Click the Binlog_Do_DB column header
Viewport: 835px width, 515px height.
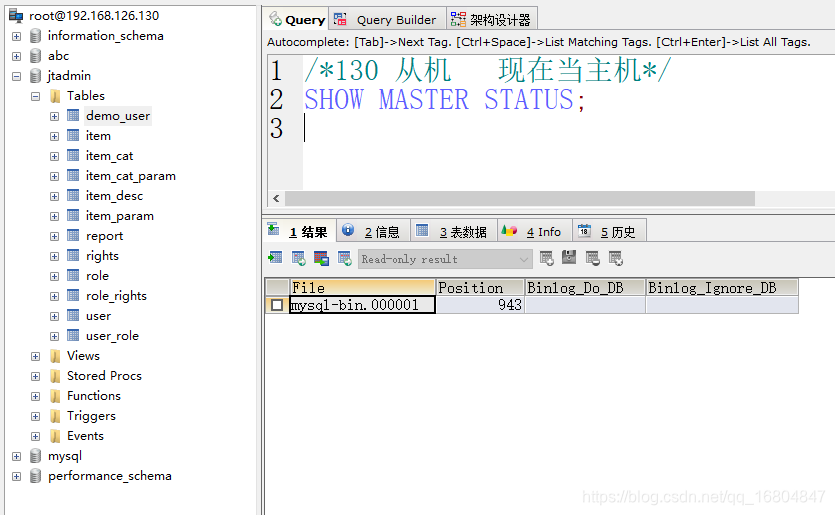[x=585, y=288]
